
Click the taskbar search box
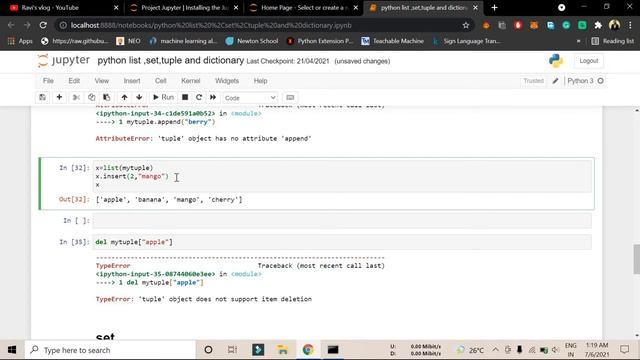110,350
